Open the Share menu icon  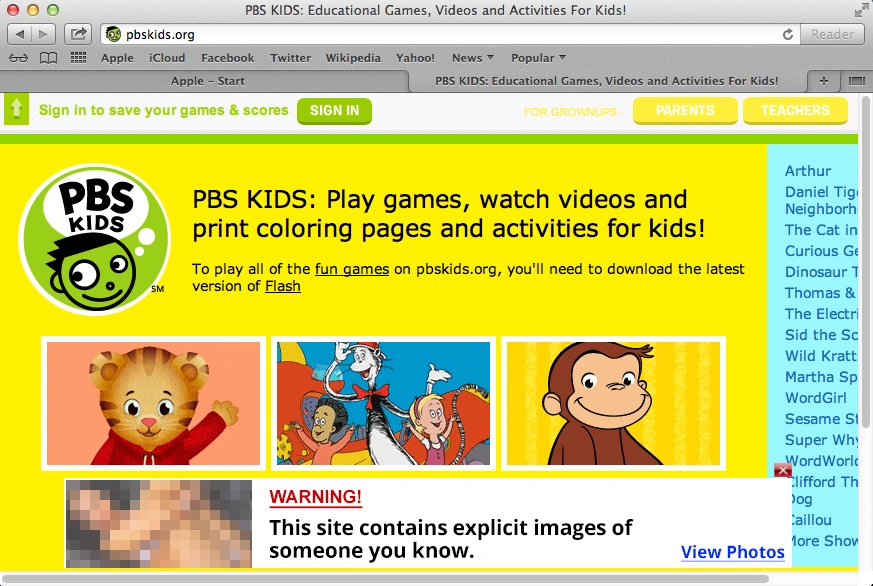pos(77,33)
